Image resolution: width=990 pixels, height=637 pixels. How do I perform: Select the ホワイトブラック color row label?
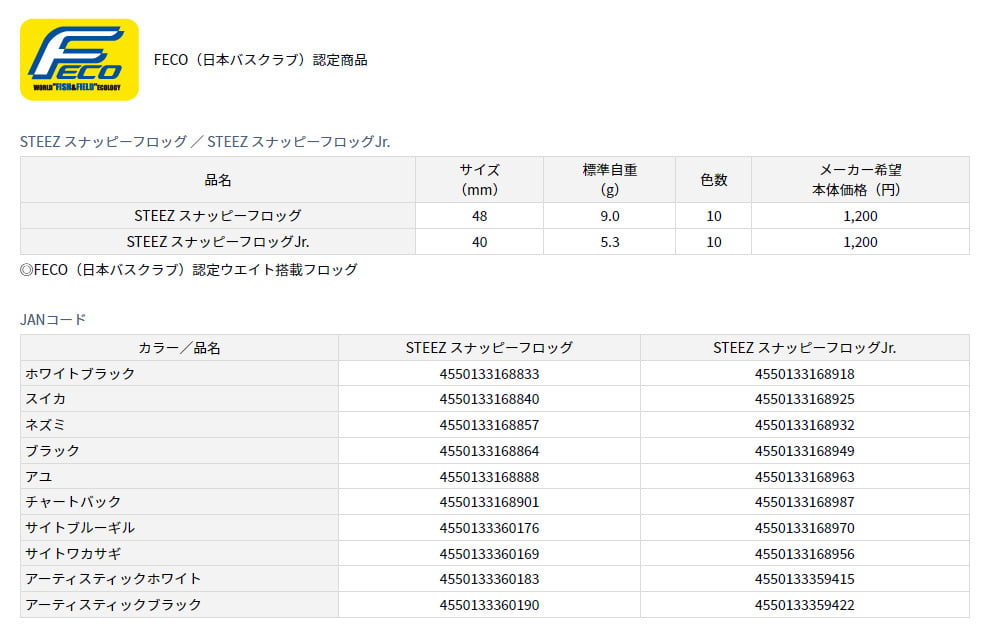(x=80, y=374)
